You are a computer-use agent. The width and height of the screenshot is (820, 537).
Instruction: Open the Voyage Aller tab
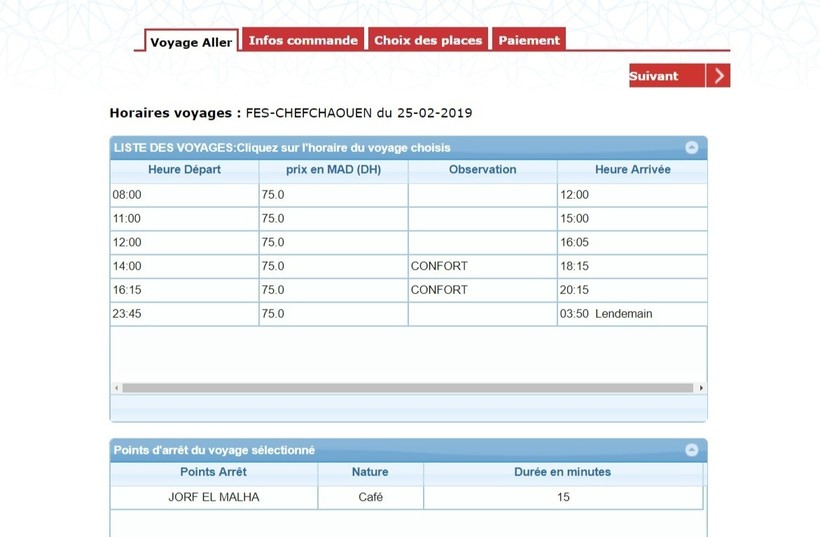click(191, 42)
